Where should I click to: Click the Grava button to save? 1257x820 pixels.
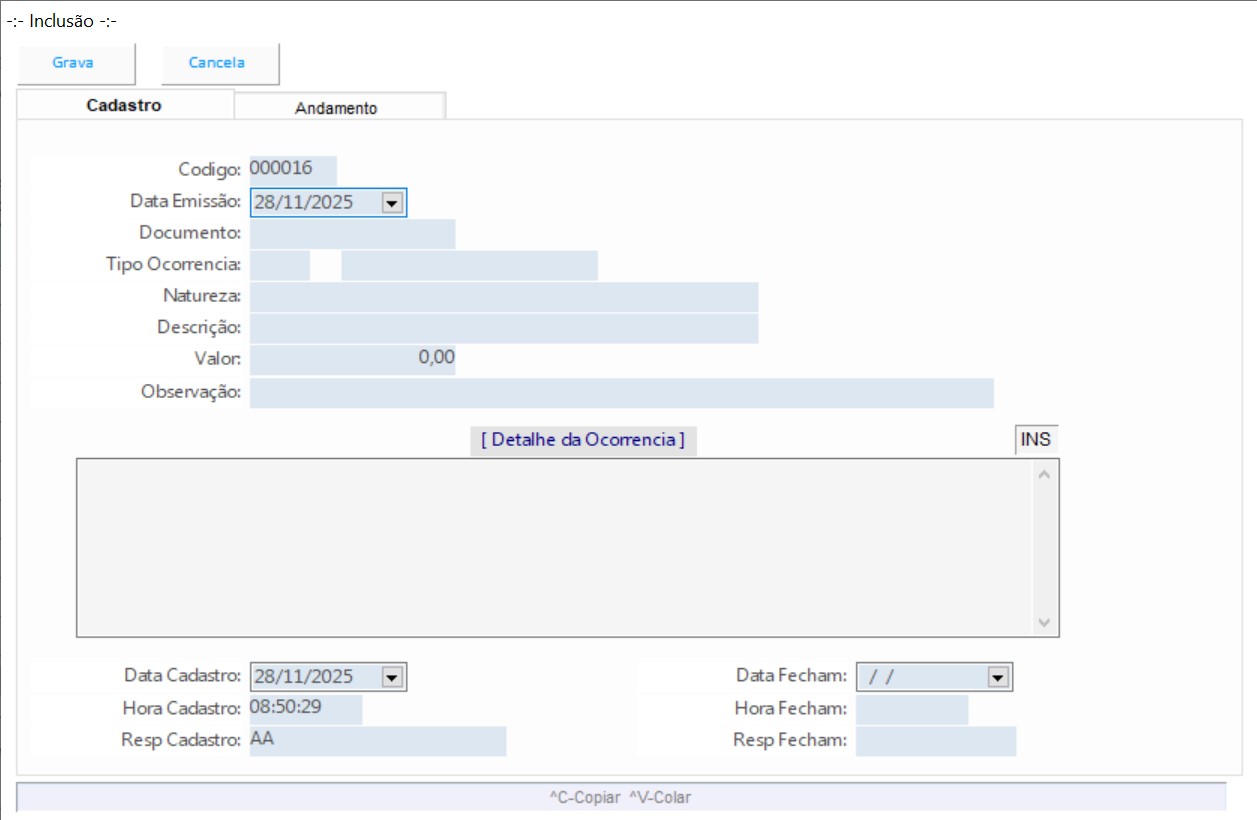(74, 63)
